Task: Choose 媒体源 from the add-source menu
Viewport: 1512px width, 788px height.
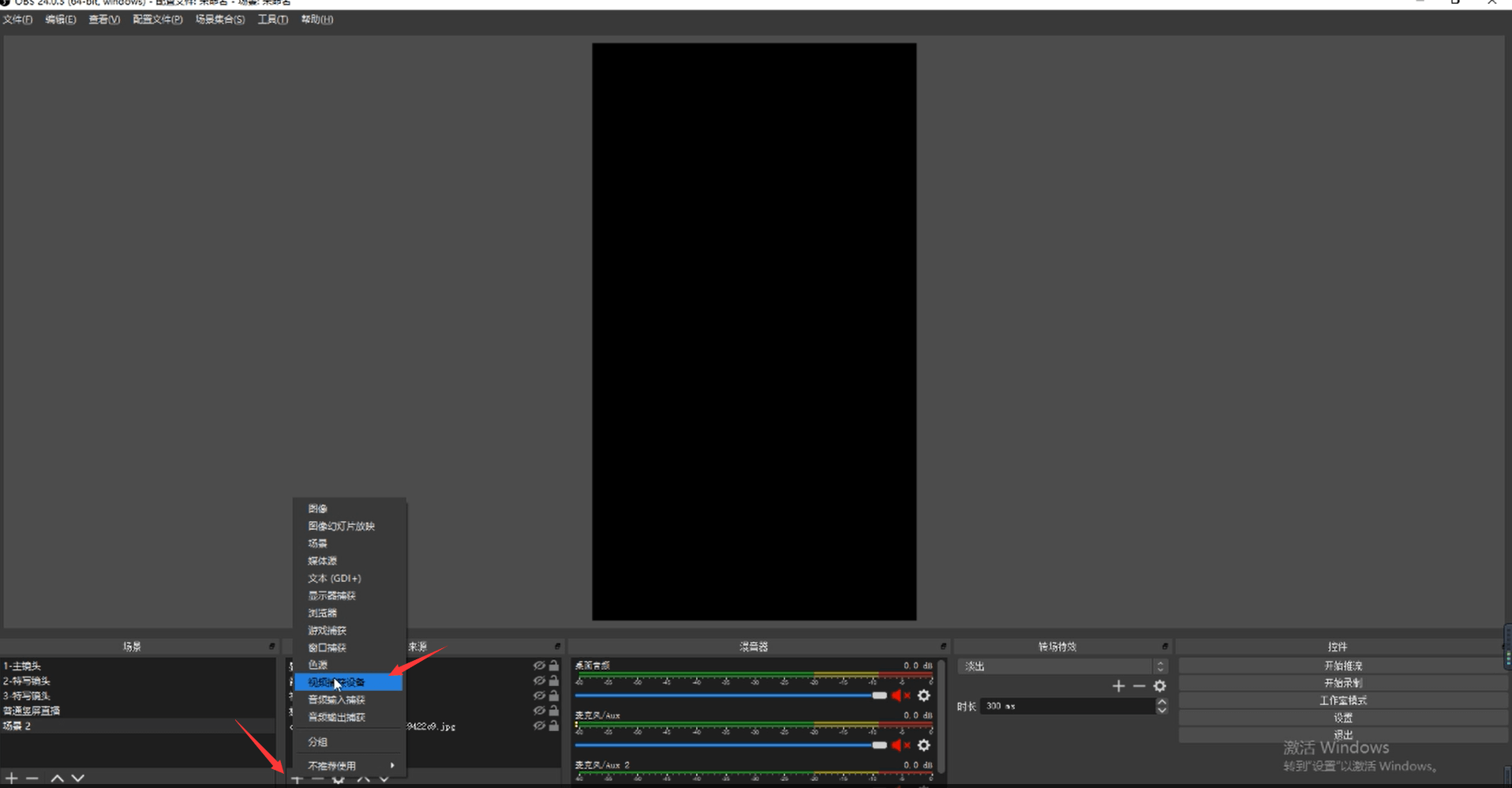Action: 349,561
